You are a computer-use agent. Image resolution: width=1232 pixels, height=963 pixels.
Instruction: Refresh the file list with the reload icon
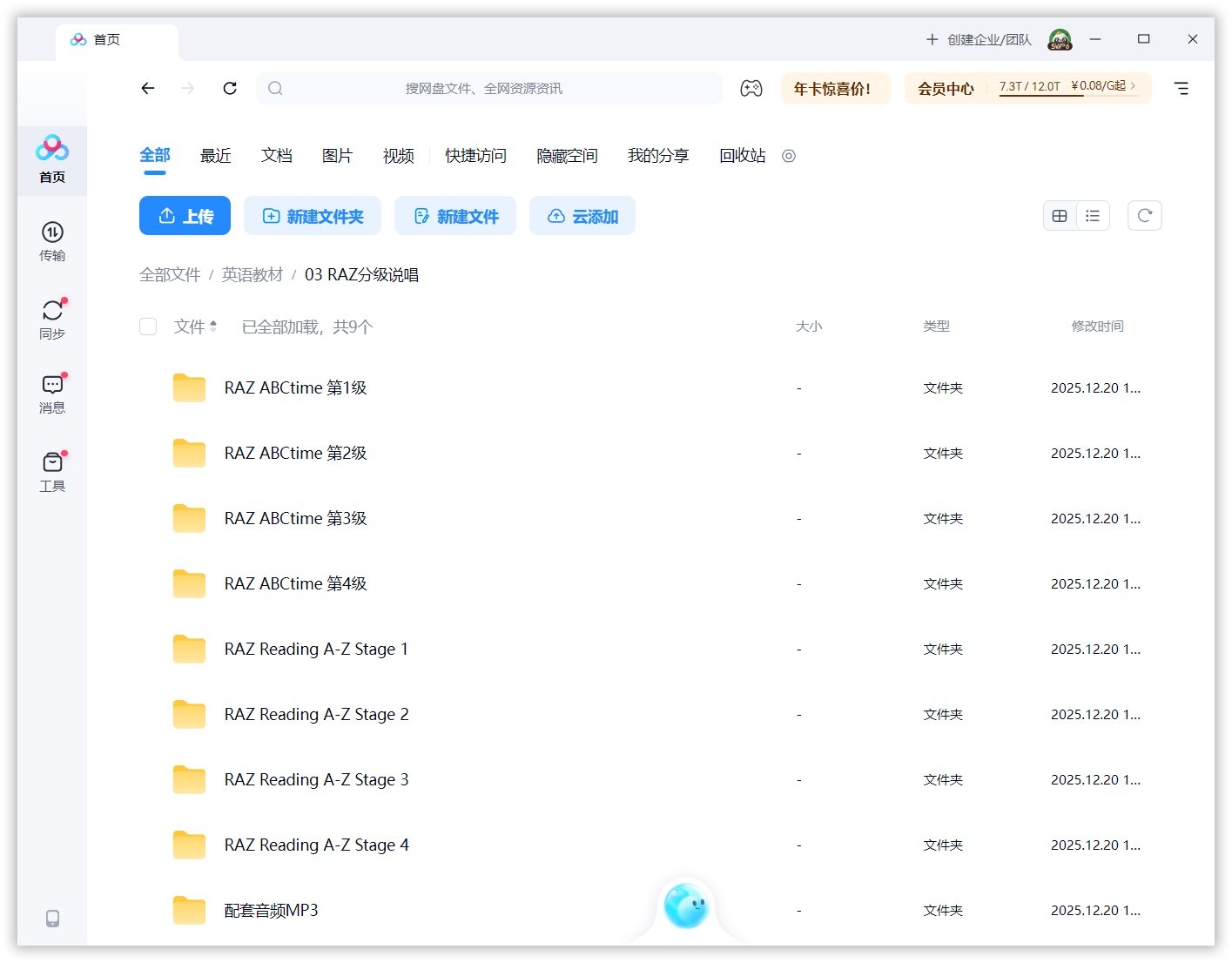click(x=1144, y=215)
